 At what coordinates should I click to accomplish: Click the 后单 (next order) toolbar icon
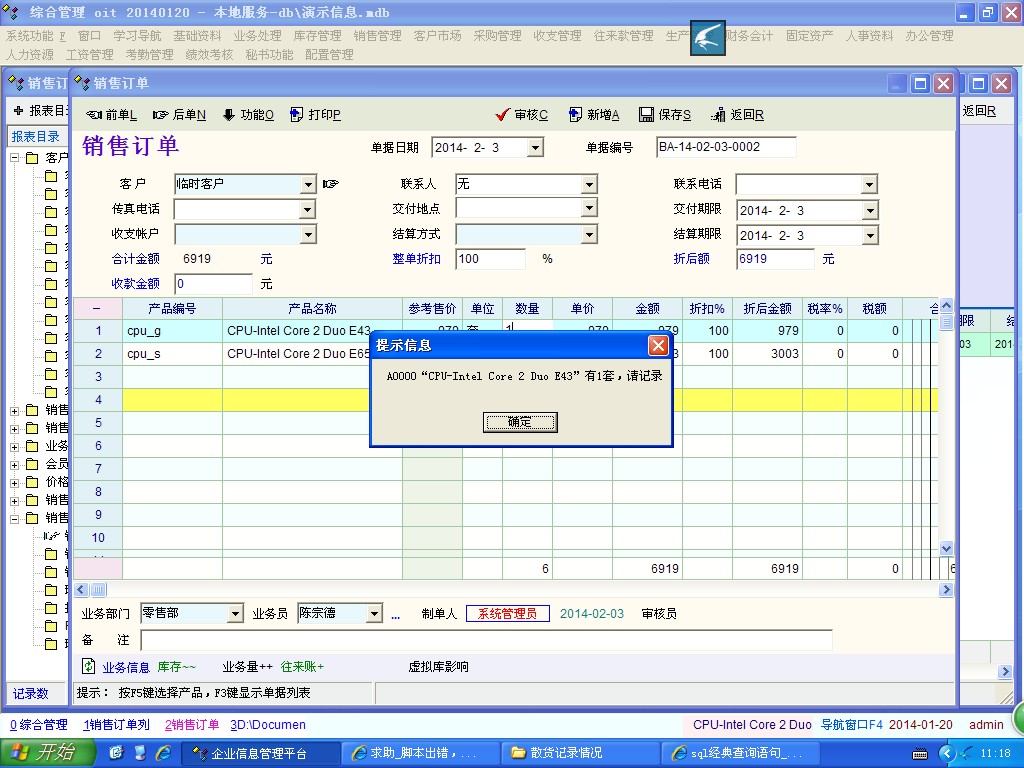[161, 115]
